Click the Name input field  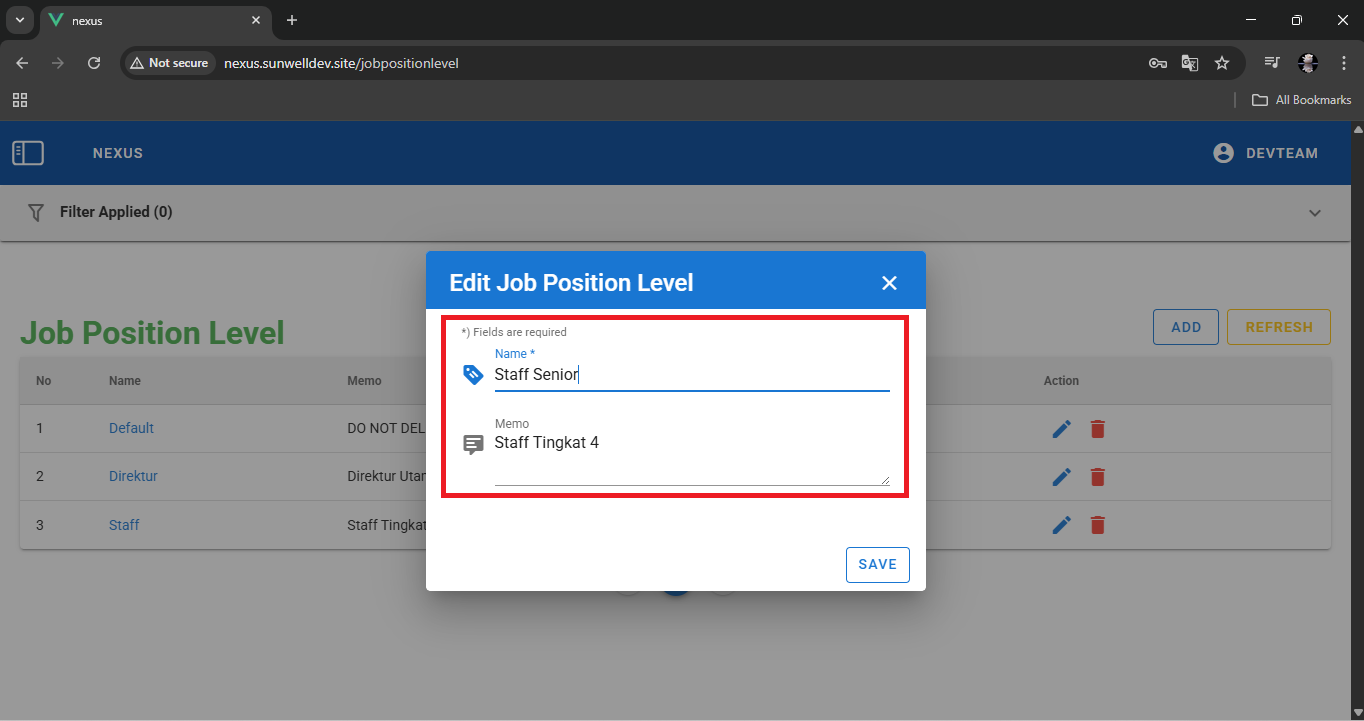click(x=690, y=375)
